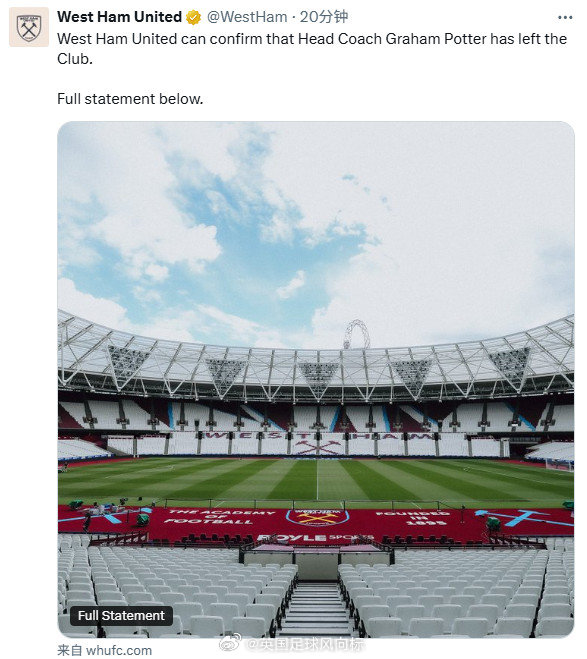
Task: Click 'The Academy of Football' banner text
Action: (x=217, y=517)
